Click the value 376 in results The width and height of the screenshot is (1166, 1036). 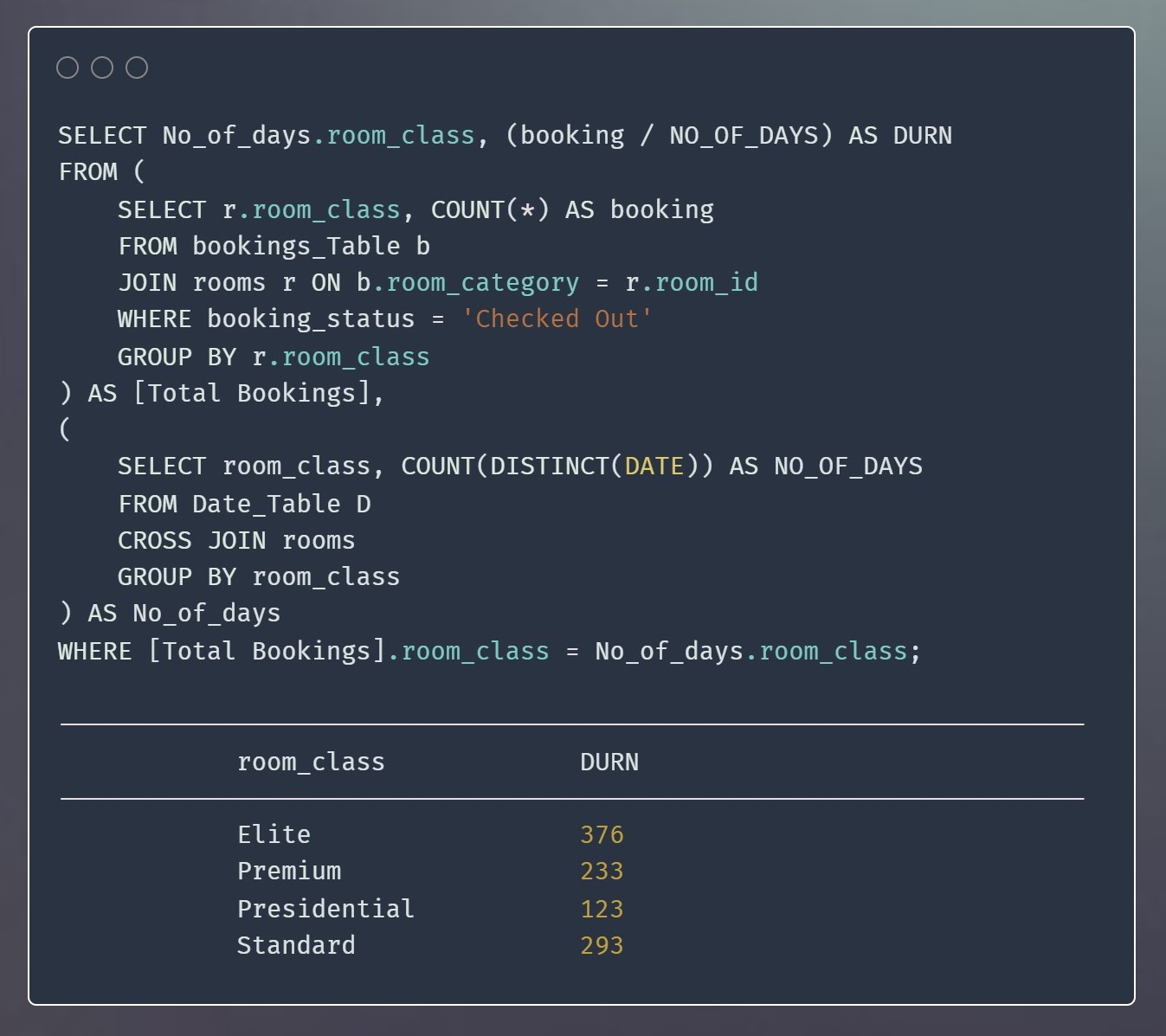click(602, 834)
